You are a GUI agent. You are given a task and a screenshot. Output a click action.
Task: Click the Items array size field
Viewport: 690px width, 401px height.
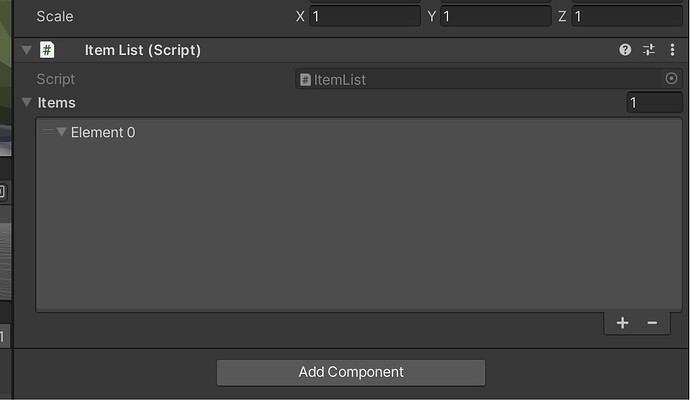point(654,103)
